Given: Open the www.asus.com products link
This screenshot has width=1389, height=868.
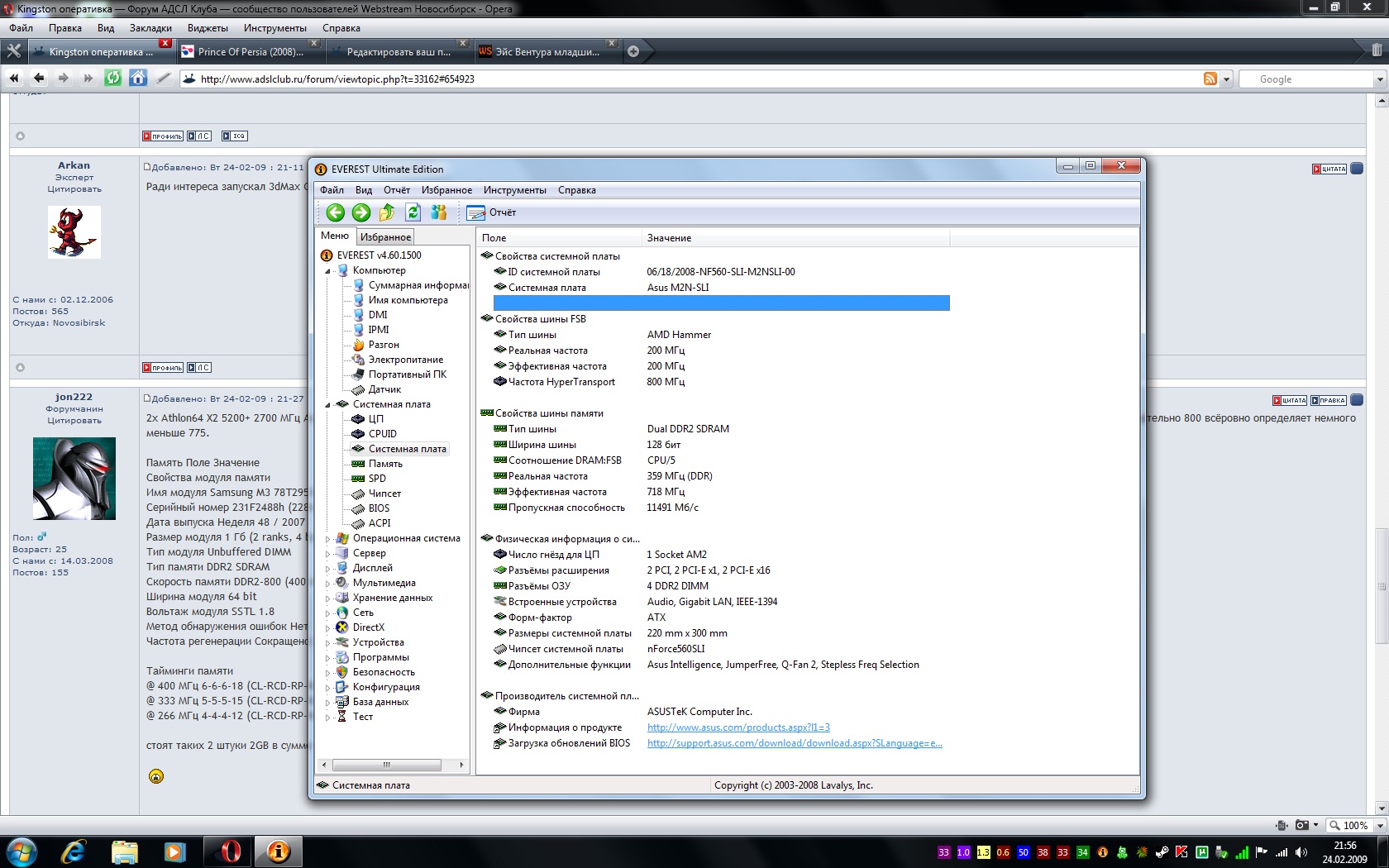Looking at the screenshot, I should (738, 727).
